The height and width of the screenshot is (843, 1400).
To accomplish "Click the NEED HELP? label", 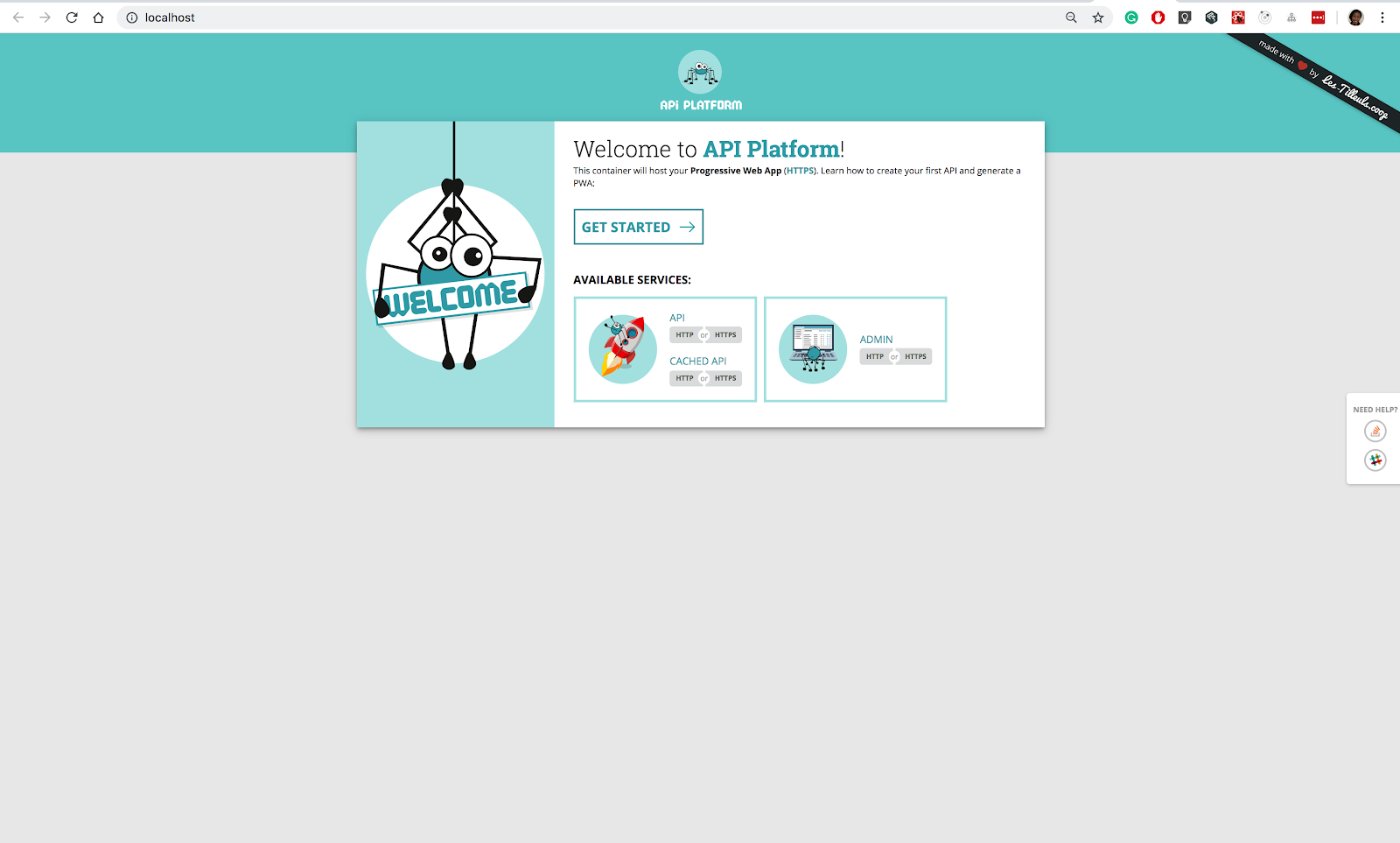I will [x=1375, y=410].
